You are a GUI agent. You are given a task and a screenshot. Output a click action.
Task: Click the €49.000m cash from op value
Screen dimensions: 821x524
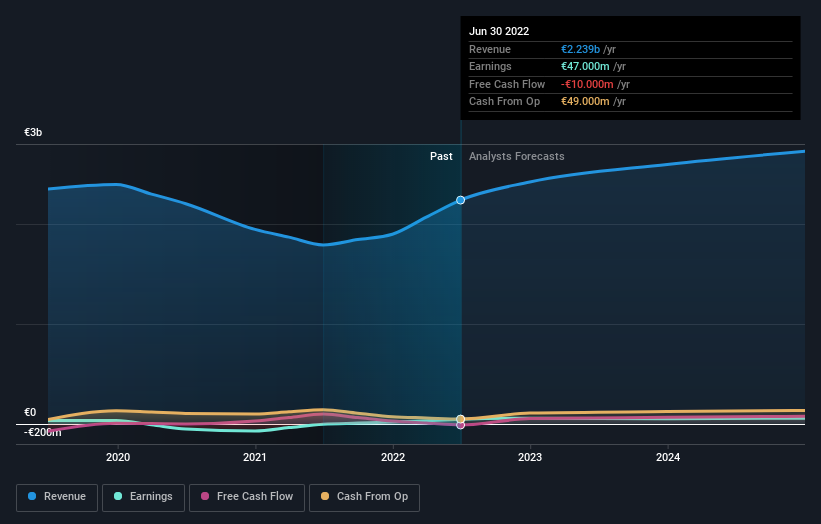pyautogui.click(x=585, y=102)
